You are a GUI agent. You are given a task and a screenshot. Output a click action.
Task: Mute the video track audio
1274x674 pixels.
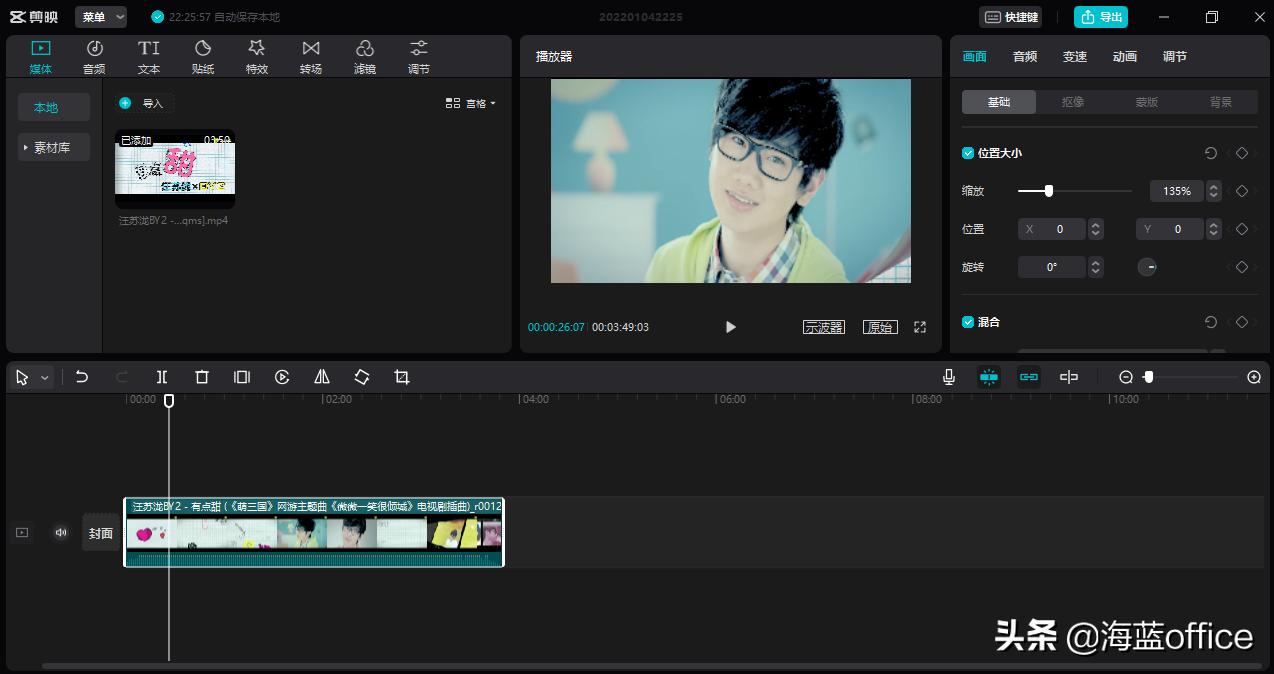point(61,533)
